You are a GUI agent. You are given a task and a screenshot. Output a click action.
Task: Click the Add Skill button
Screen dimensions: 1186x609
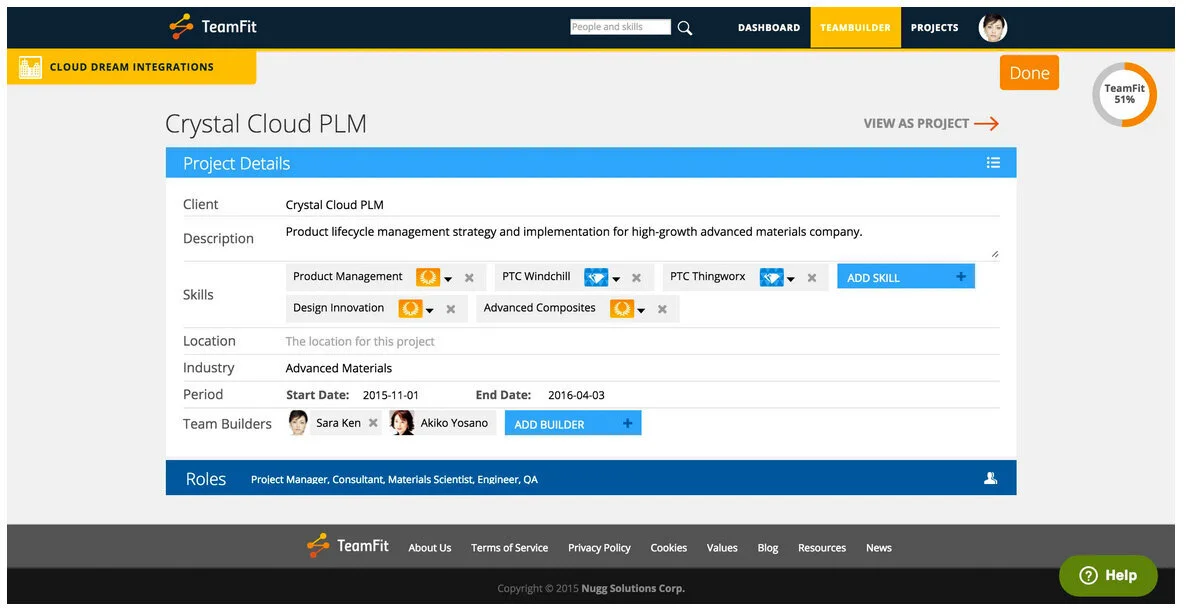click(x=905, y=277)
